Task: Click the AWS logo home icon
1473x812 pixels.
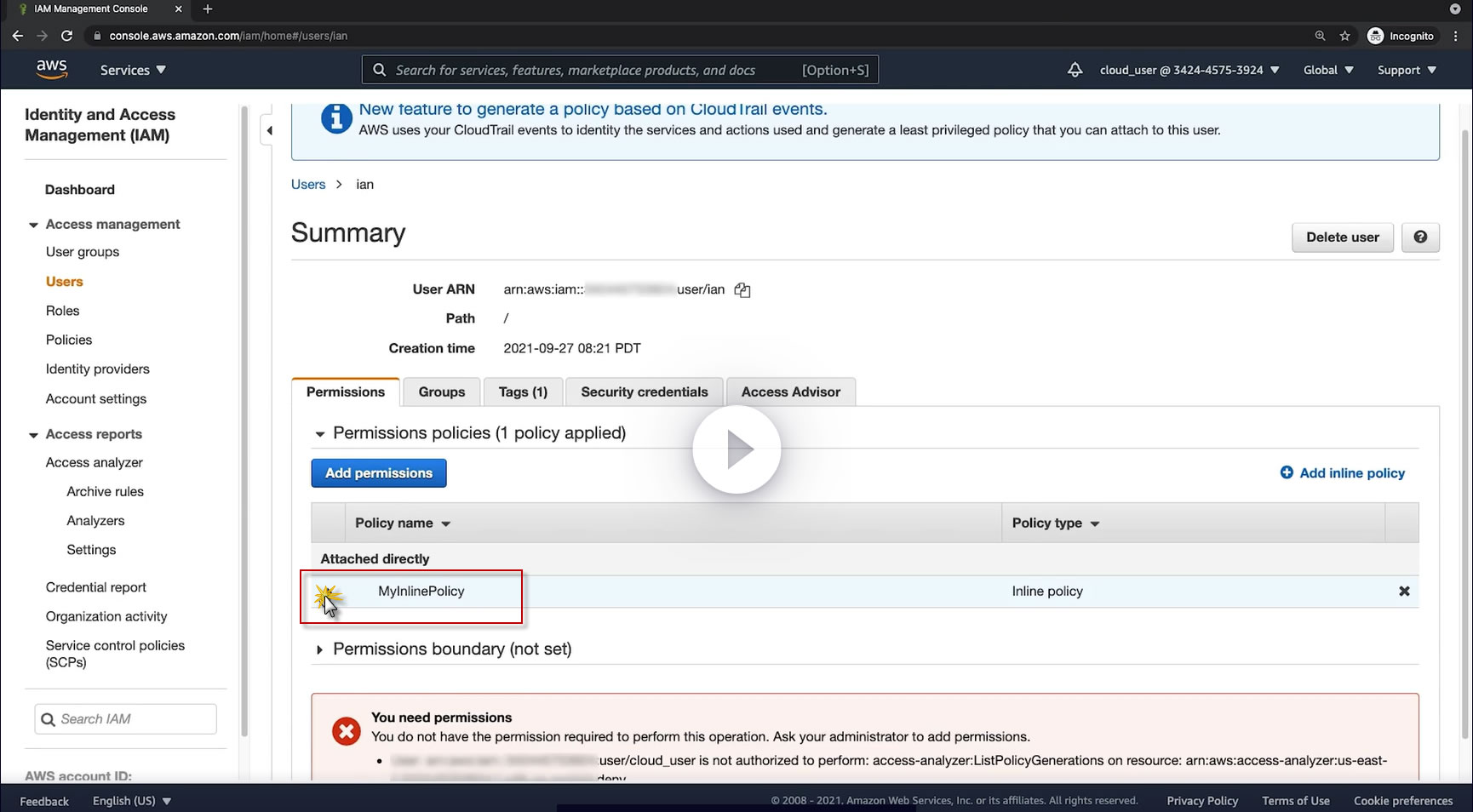Action: click(x=52, y=70)
